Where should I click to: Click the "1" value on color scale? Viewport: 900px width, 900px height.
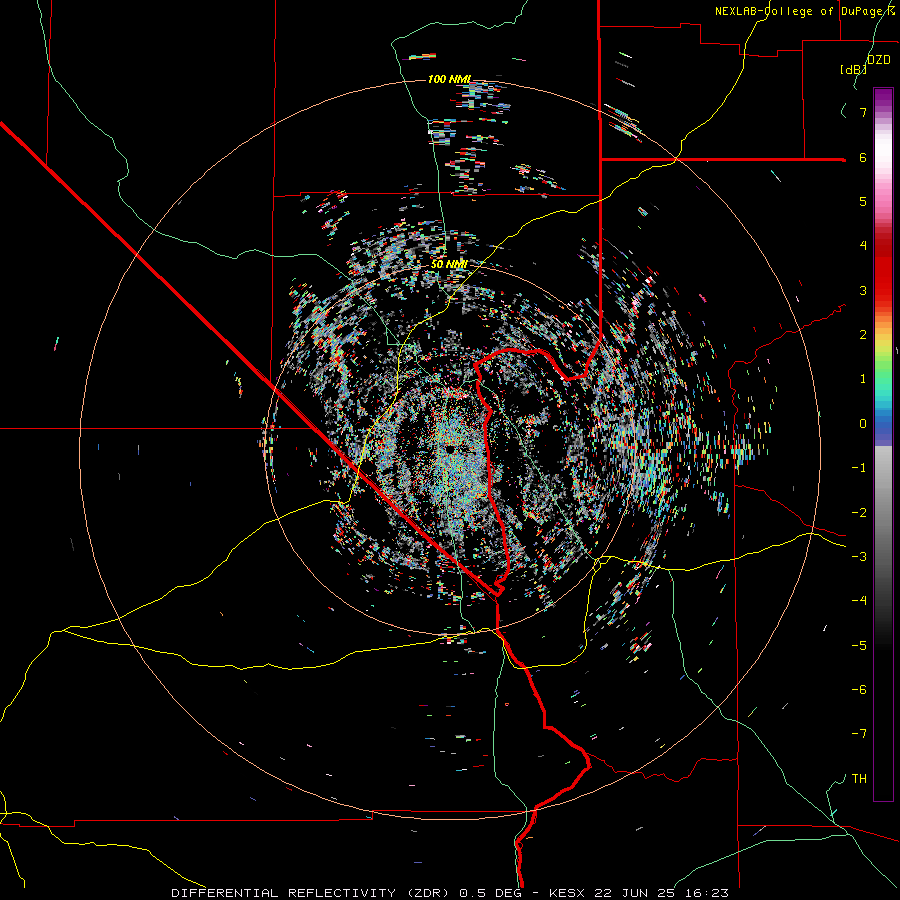coord(863,379)
